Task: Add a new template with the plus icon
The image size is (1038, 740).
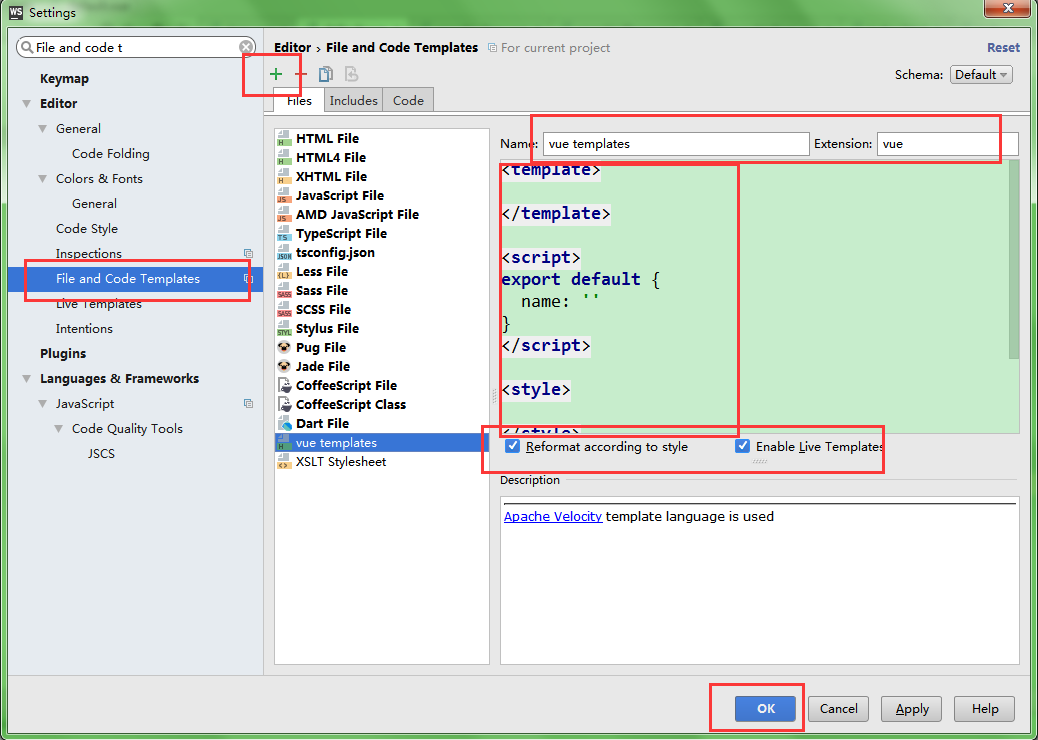Action: point(276,75)
